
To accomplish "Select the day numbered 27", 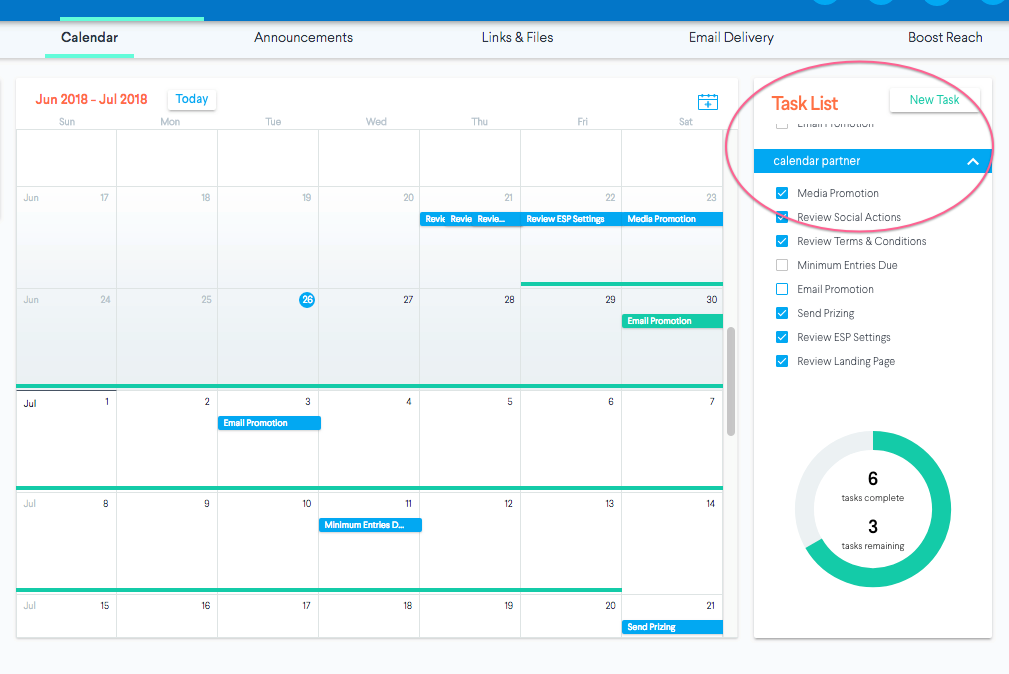I will tap(408, 299).
